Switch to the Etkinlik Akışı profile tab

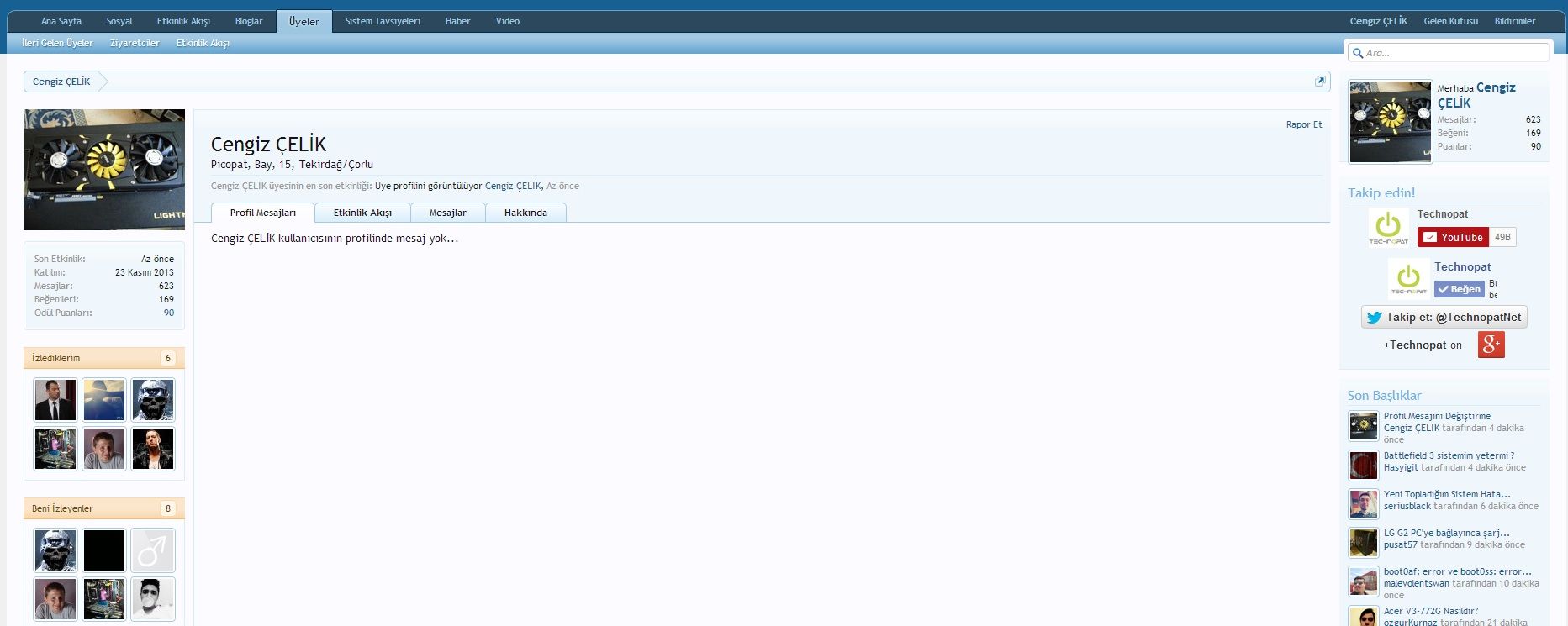pyautogui.click(x=363, y=213)
